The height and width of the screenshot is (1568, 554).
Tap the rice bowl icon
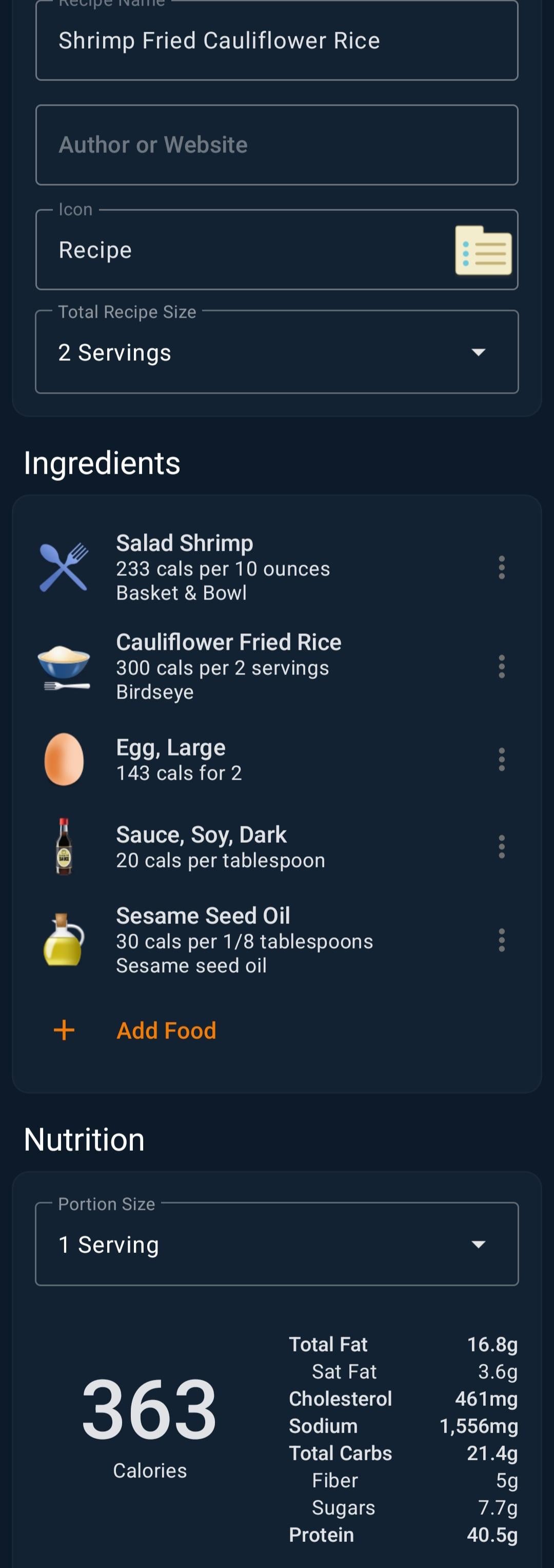pos(64,667)
